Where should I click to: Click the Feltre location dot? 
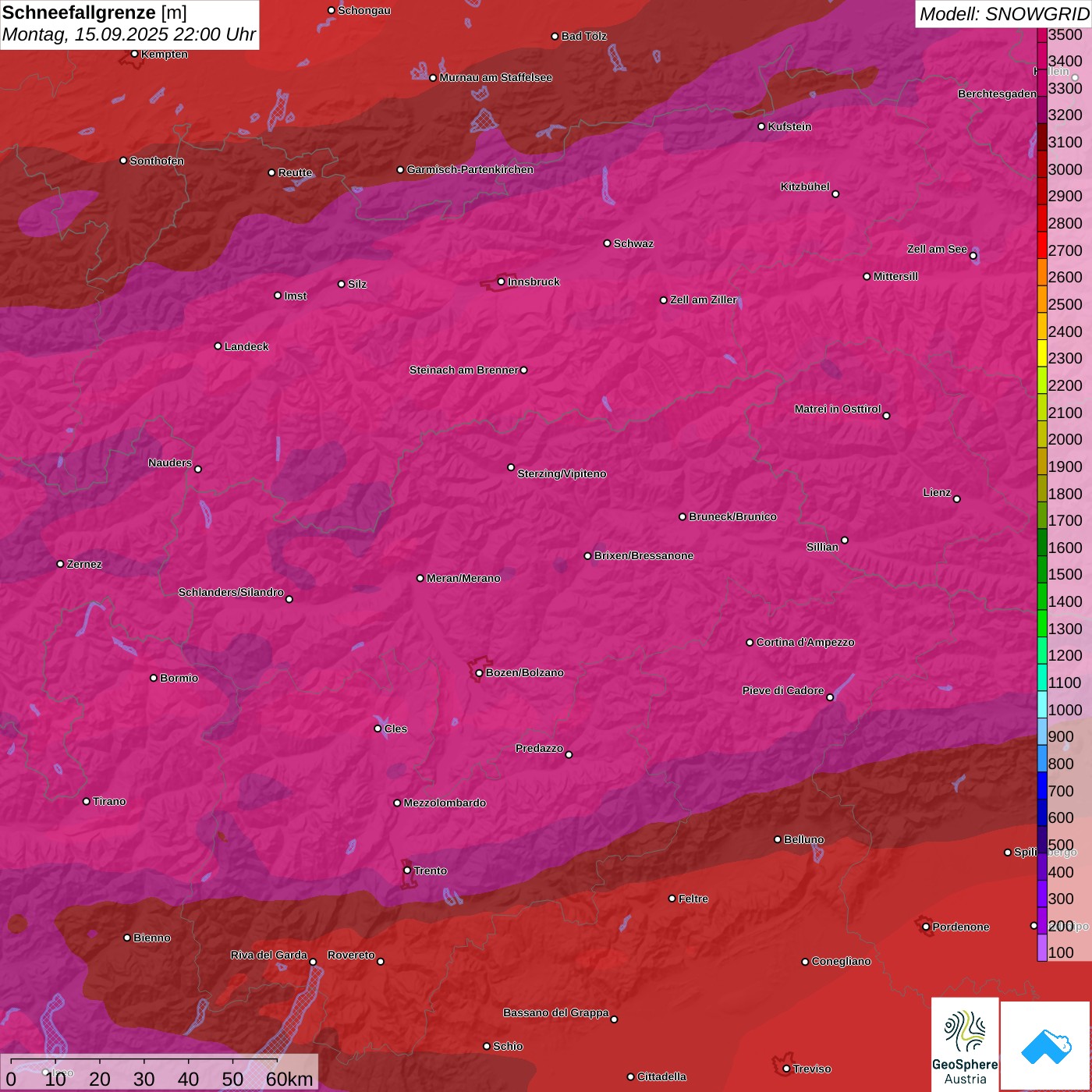coord(672,899)
